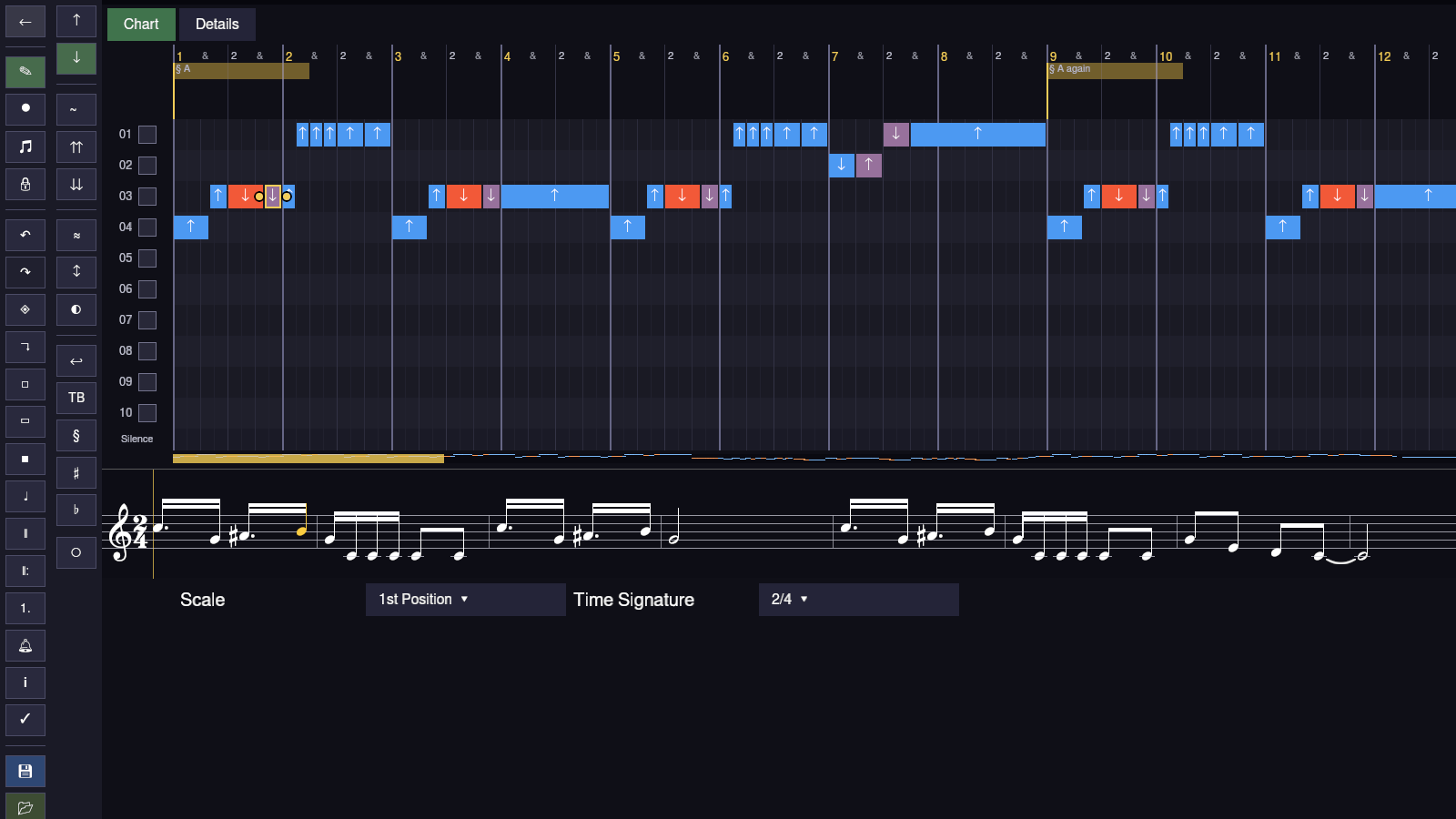
Task: Click the 'Silence' row label
Action: click(136, 439)
